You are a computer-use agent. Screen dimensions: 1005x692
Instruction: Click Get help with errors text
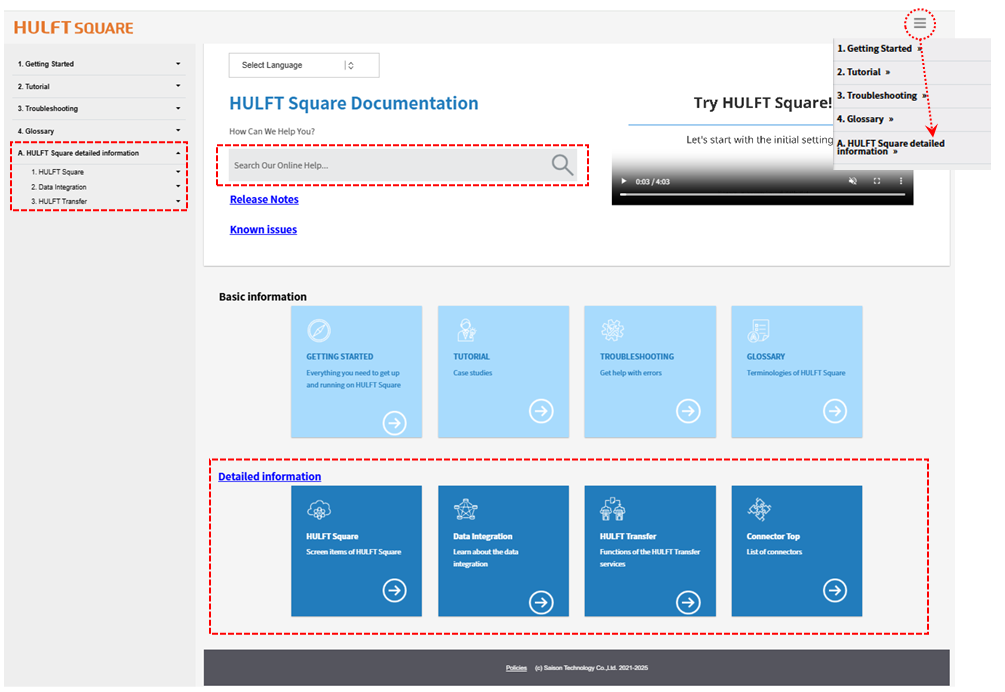point(631,373)
